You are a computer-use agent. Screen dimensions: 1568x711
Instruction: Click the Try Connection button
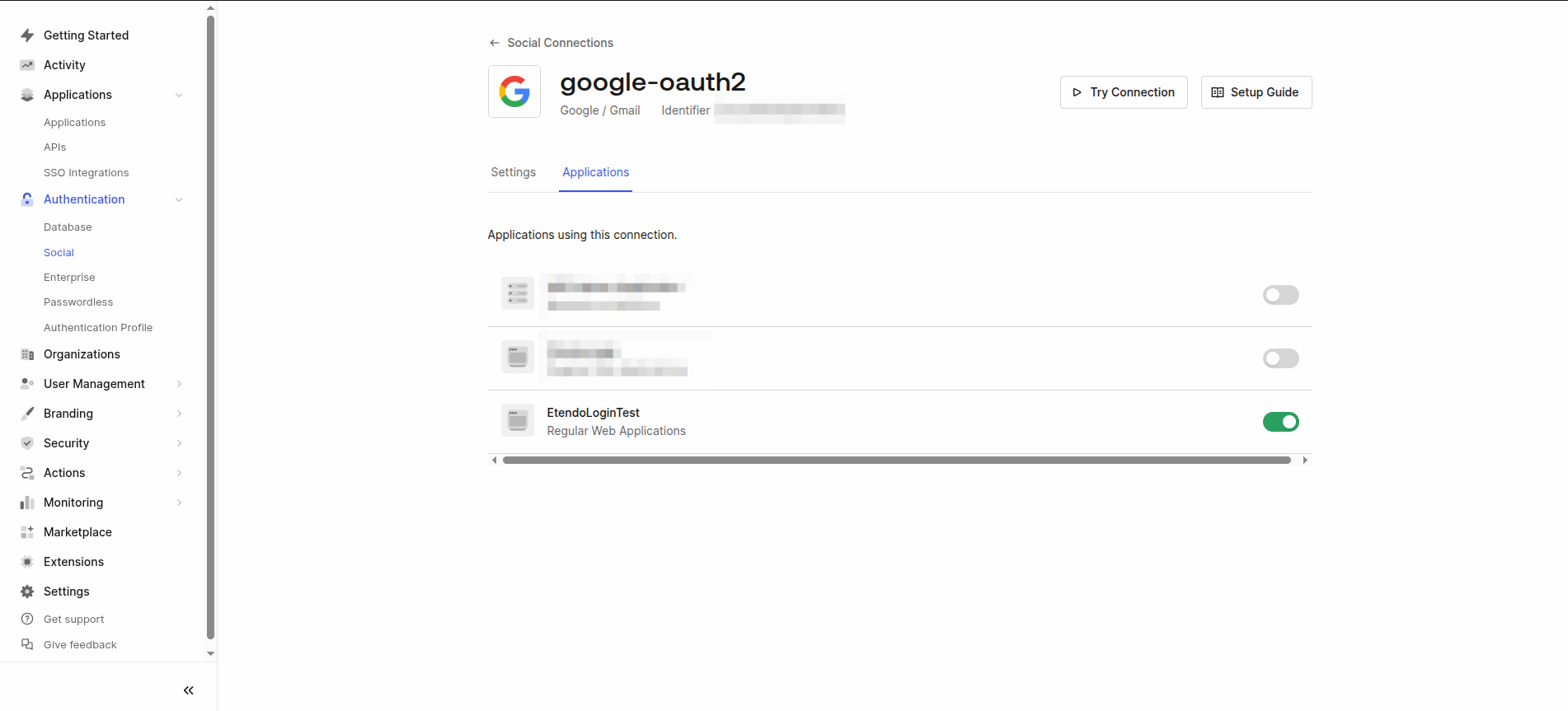pyautogui.click(x=1124, y=92)
